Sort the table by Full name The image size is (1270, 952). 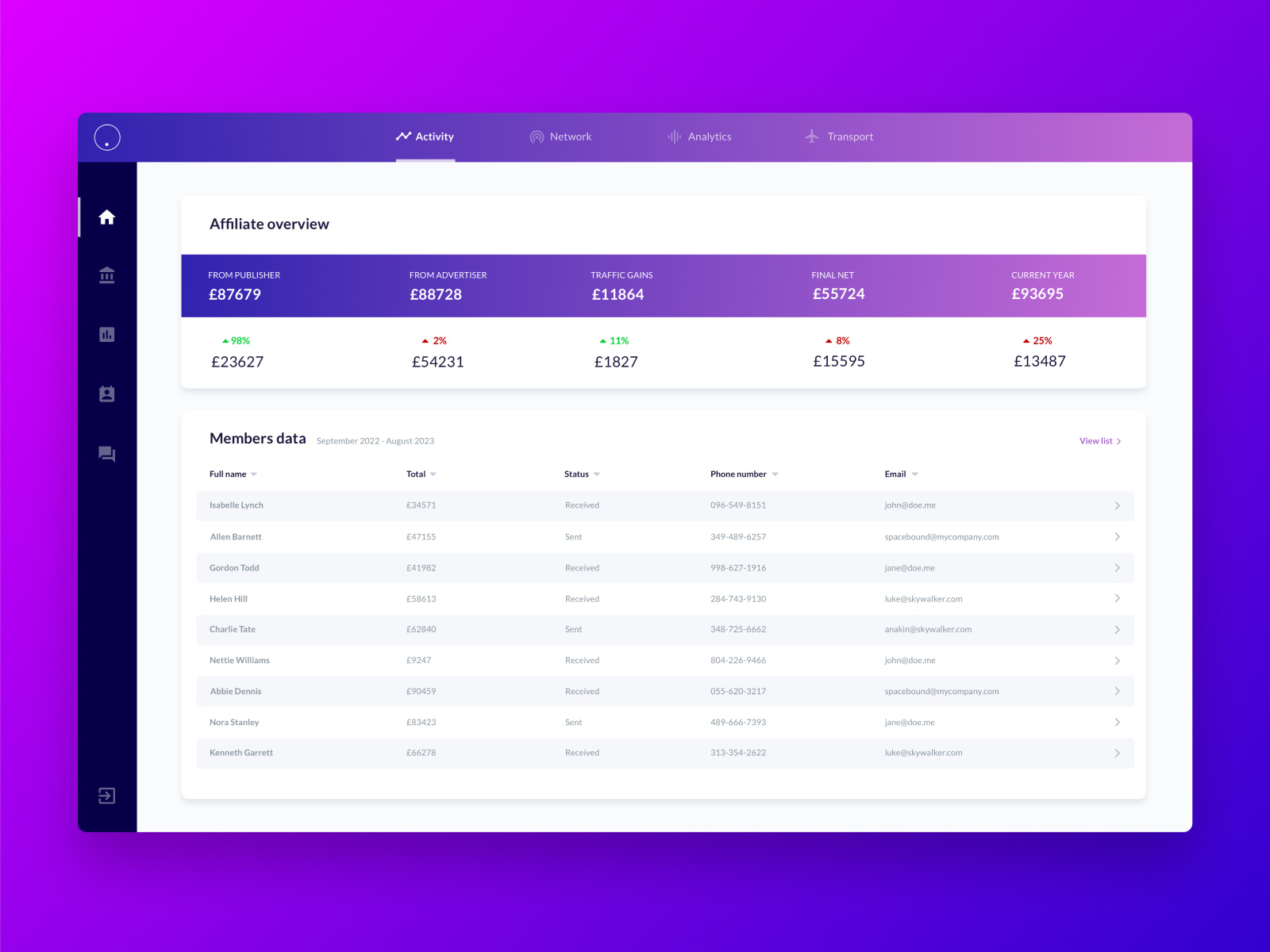click(x=232, y=474)
